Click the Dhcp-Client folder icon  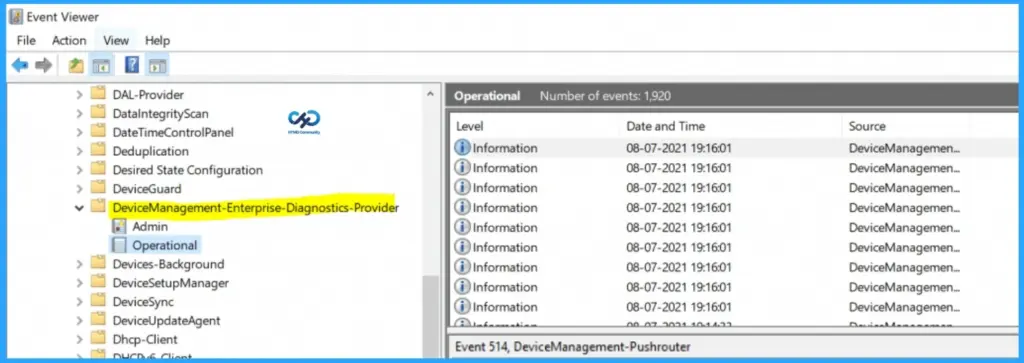click(x=98, y=339)
